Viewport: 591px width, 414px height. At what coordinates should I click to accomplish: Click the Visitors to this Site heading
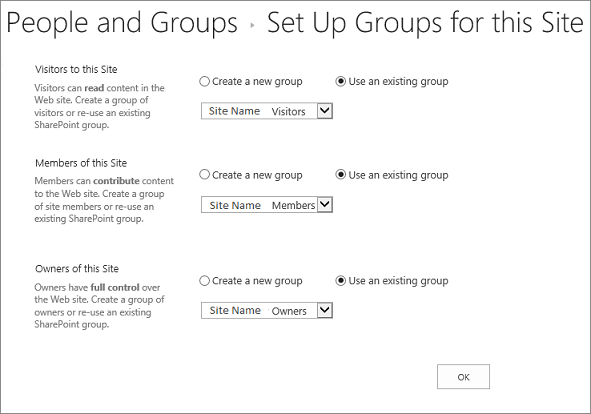coord(76,69)
